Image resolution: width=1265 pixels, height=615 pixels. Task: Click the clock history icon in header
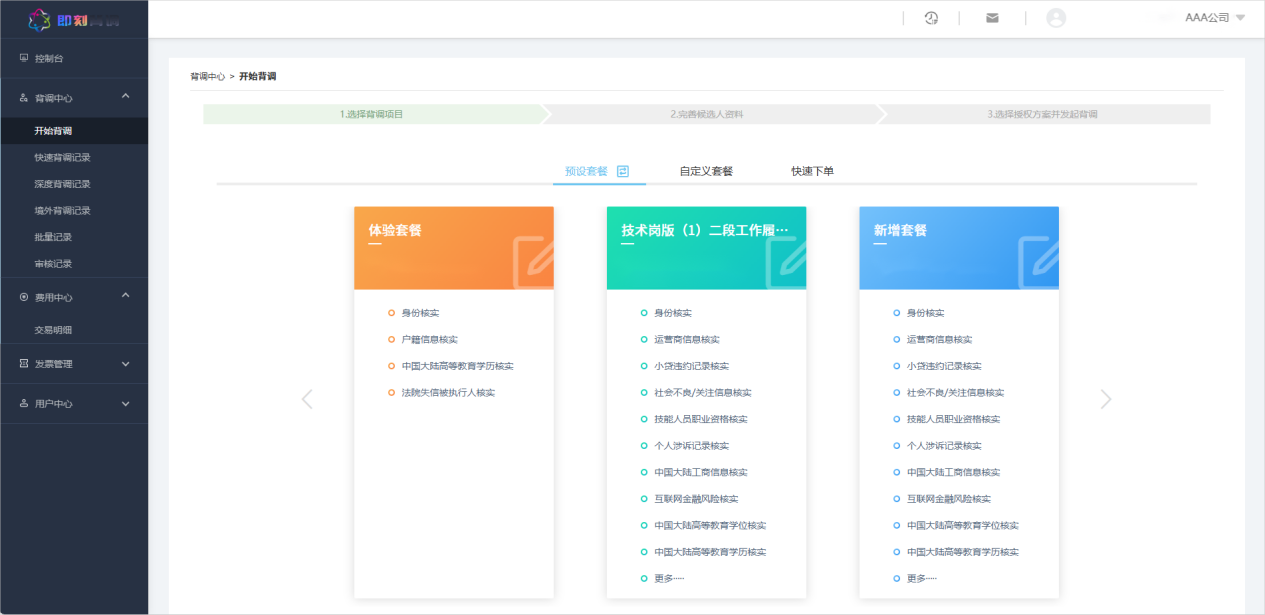(931, 18)
